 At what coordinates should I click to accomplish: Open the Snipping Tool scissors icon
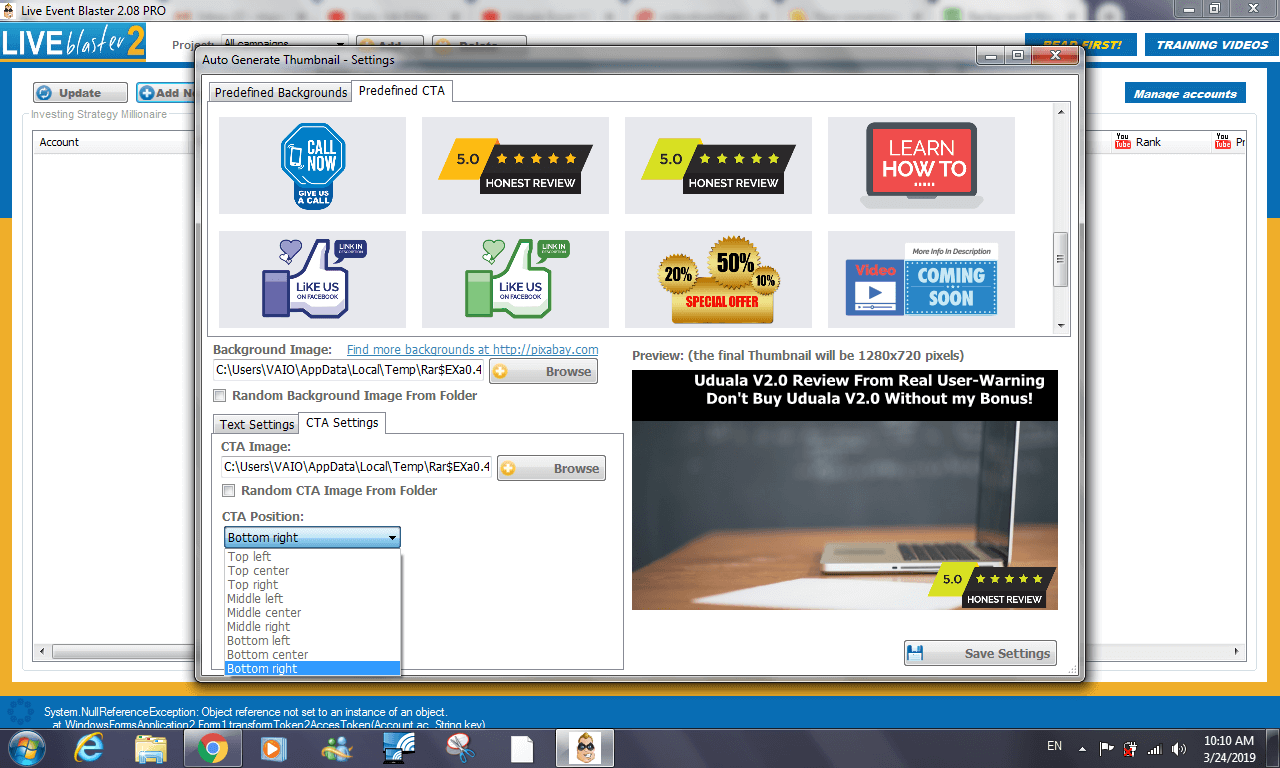click(459, 748)
